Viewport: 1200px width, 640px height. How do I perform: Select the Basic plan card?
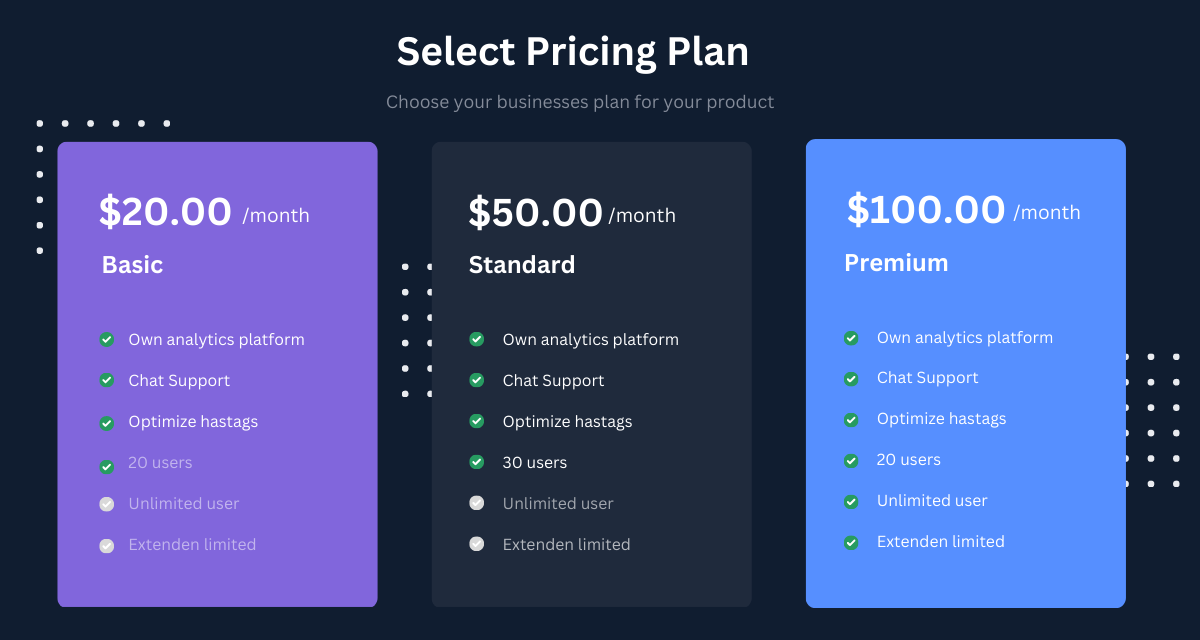[217, 374]
